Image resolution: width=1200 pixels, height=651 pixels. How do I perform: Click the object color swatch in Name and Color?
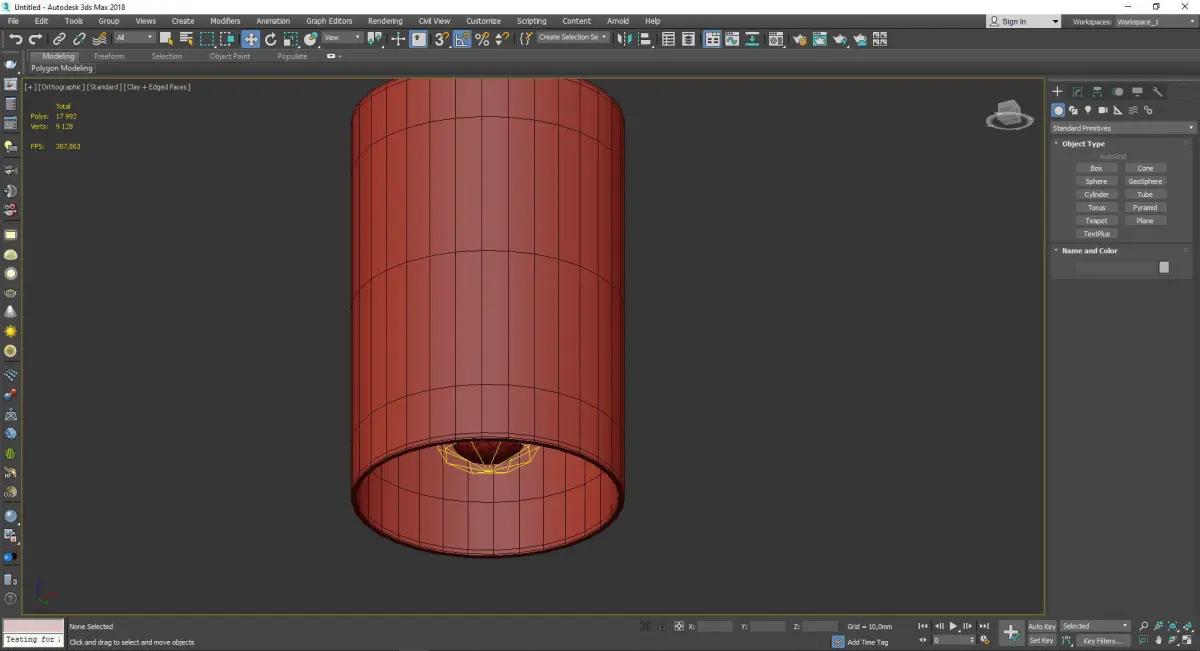tap(1163, 267)
